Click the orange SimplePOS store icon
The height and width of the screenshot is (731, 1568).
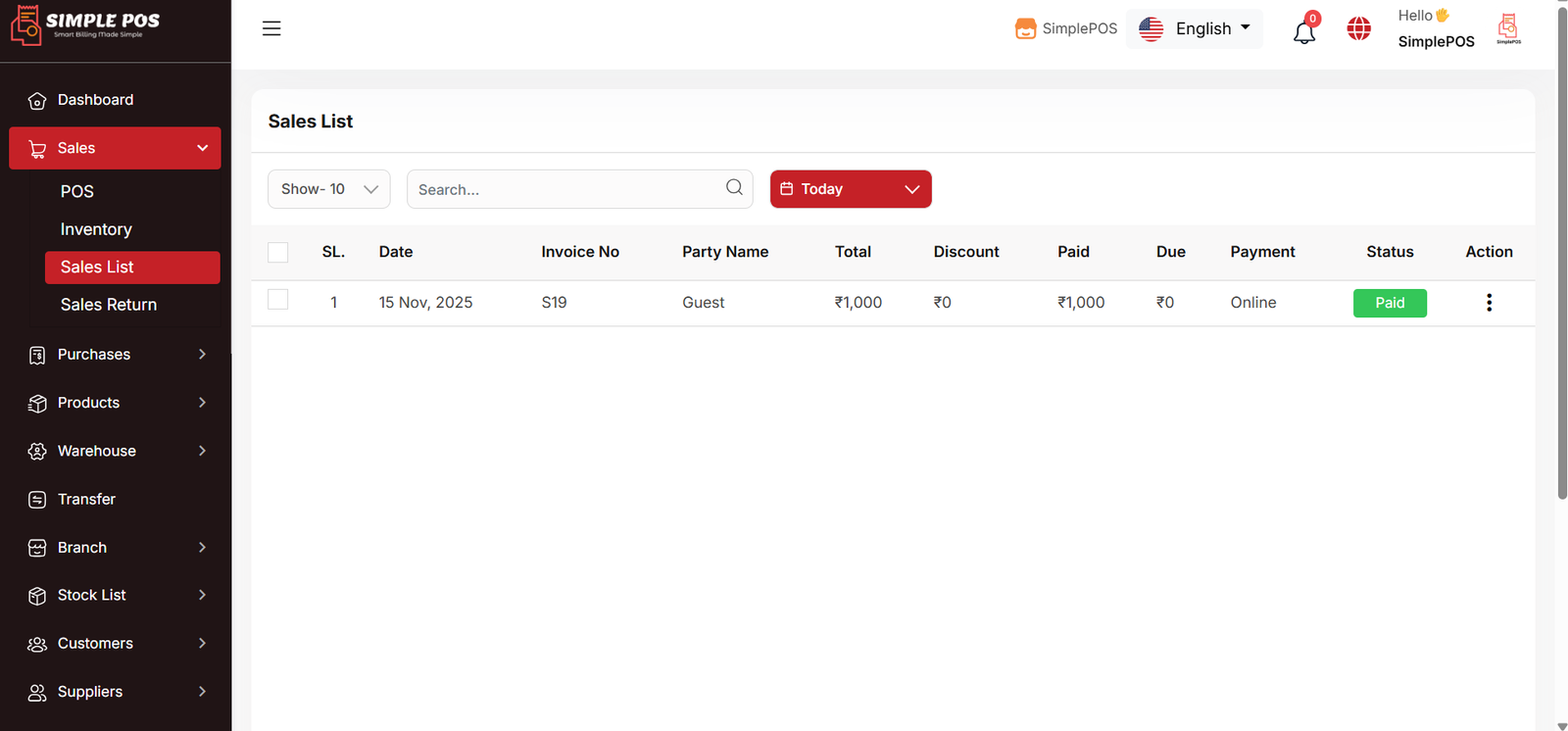[x=1025, y=28]
